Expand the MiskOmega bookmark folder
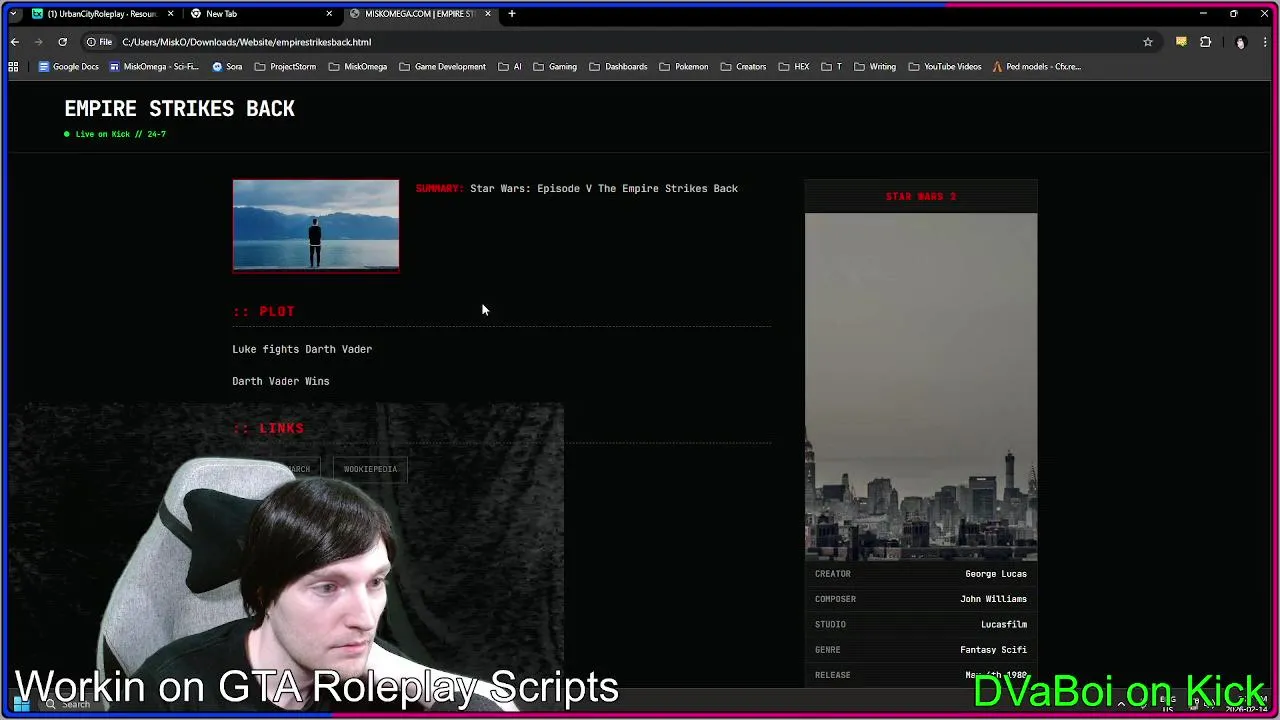Viewport: 1280px width, 720px height. pyautogui.click(x=357, y=67)
